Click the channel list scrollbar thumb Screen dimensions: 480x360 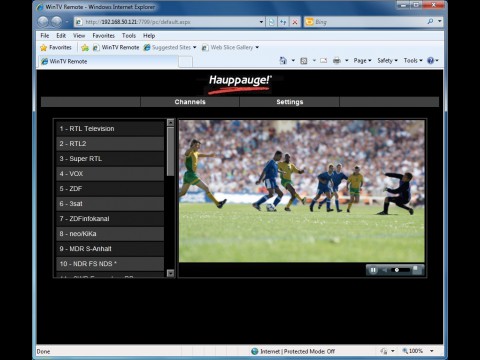click(170, 151)
